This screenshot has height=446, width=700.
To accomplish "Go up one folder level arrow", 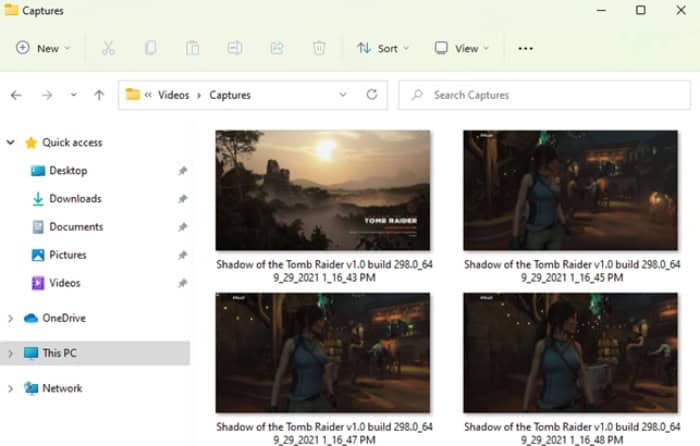I will pyautogui.click(x=99, y=95).
